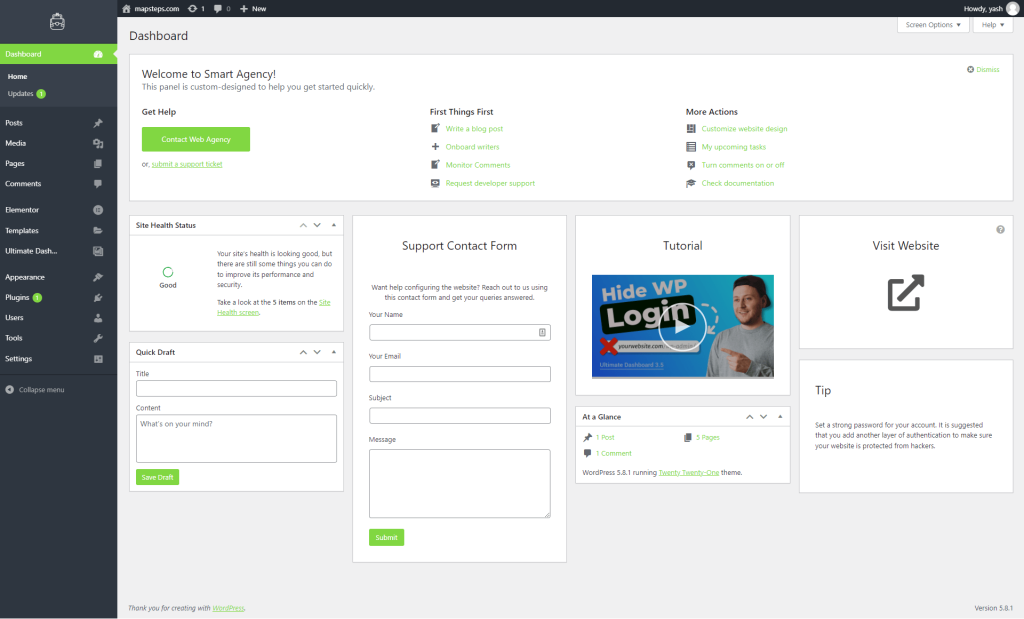Expand the Screen Options dropdown
The image size is (1024, 619).
click(x=932, y=24)
